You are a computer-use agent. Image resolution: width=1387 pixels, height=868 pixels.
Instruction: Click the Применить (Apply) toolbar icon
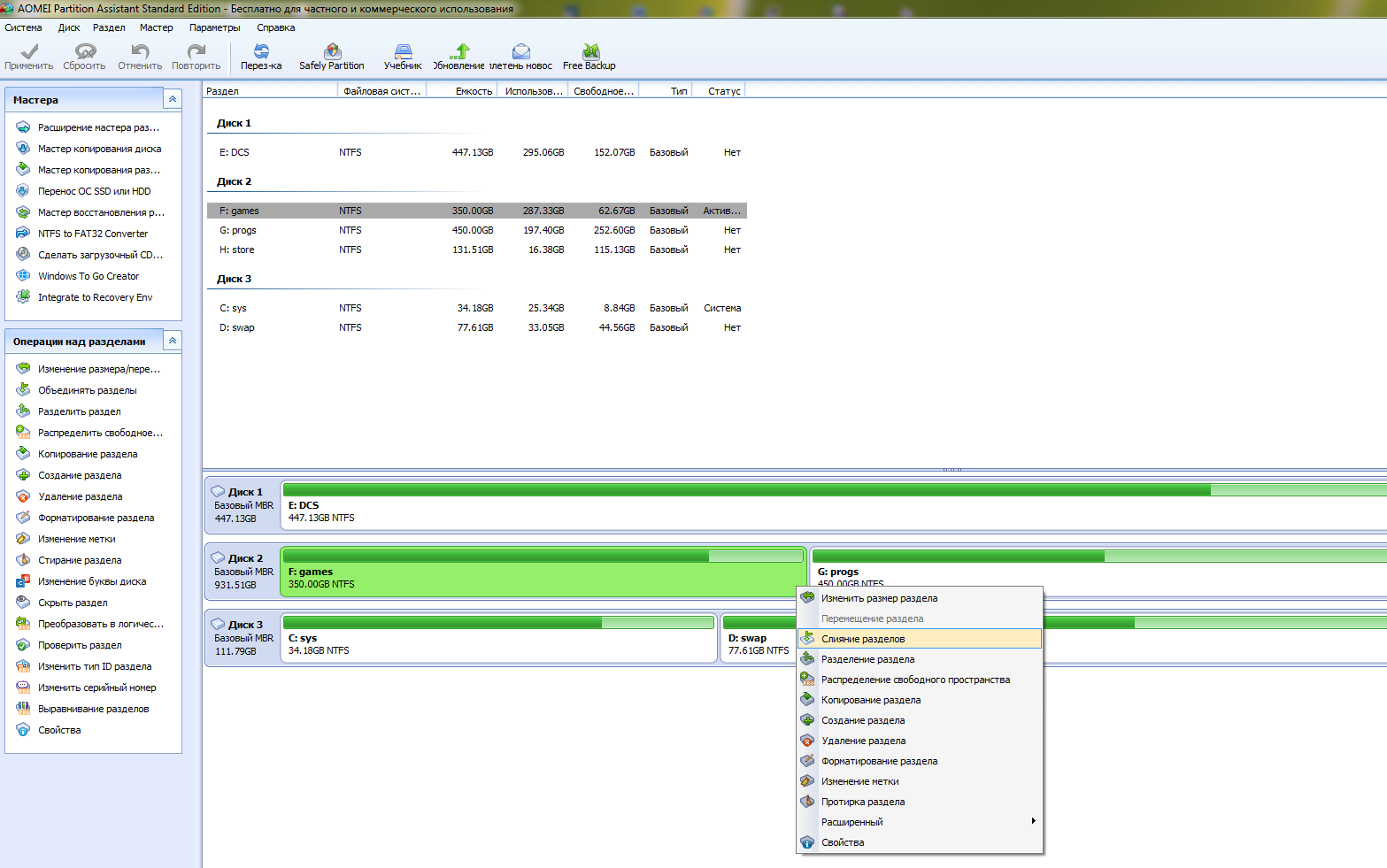29,57
